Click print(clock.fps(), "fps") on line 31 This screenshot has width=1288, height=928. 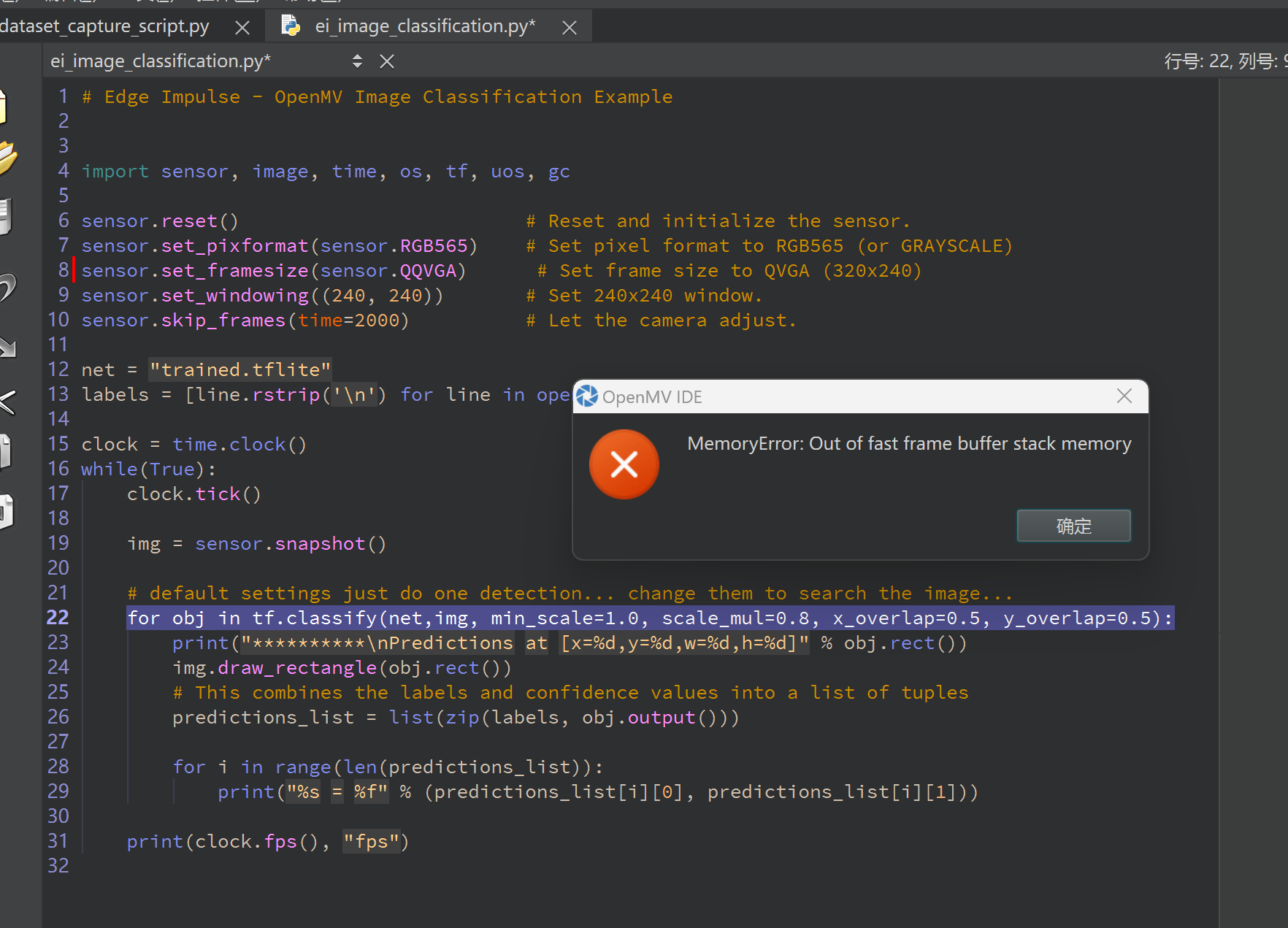[268, 842]
